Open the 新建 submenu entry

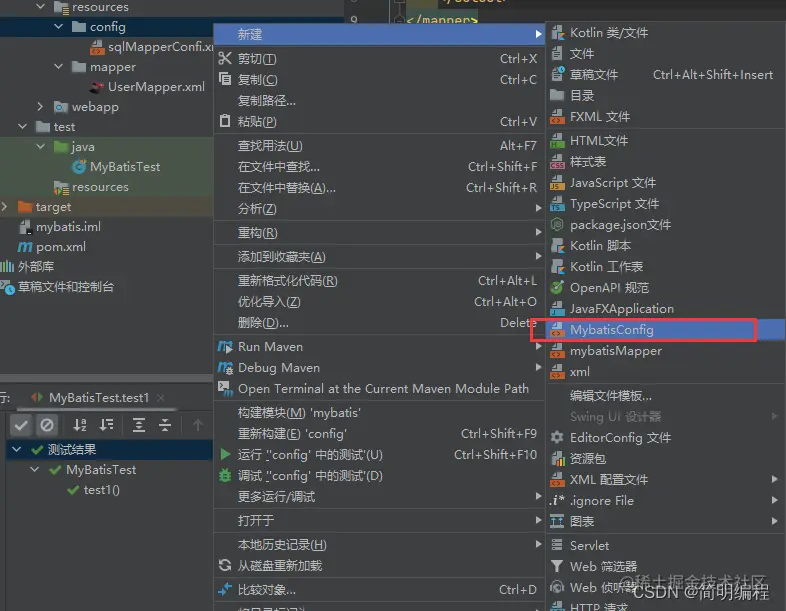click(x=379, y=34)
